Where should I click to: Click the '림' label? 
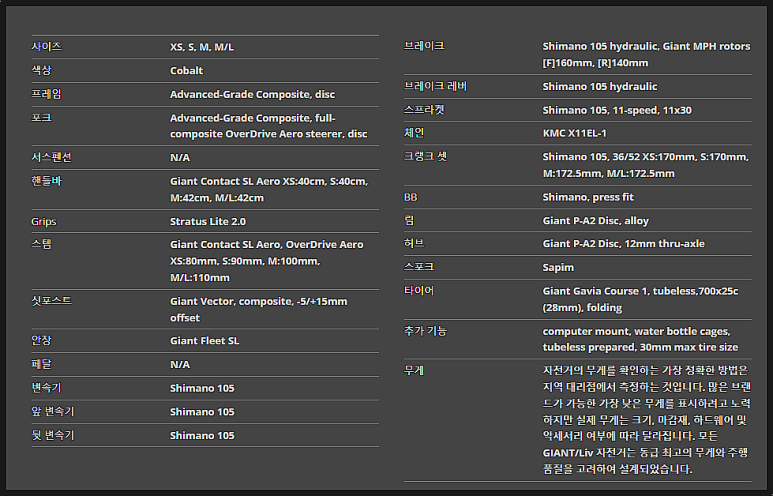(x=409, y=220)
